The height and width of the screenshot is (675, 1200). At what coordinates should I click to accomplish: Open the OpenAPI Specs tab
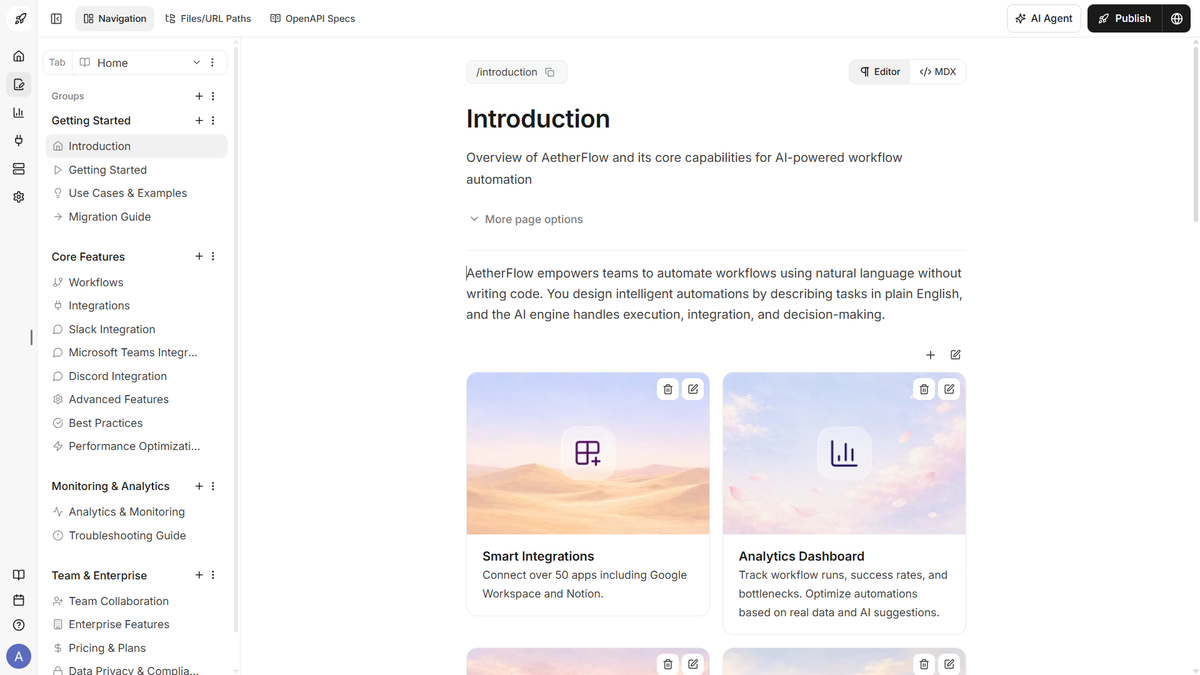pyautogui.click(x=312, y=18)
